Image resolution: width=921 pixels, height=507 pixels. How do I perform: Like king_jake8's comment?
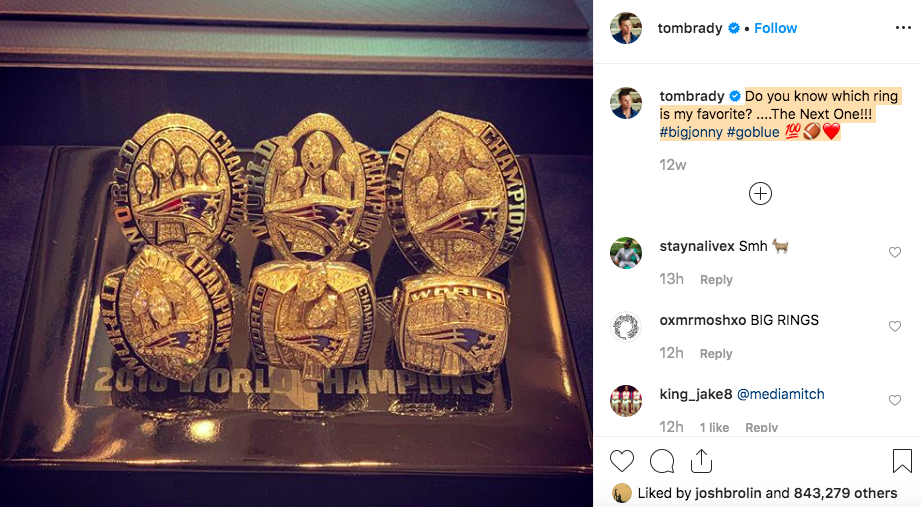tap(895, 400)
